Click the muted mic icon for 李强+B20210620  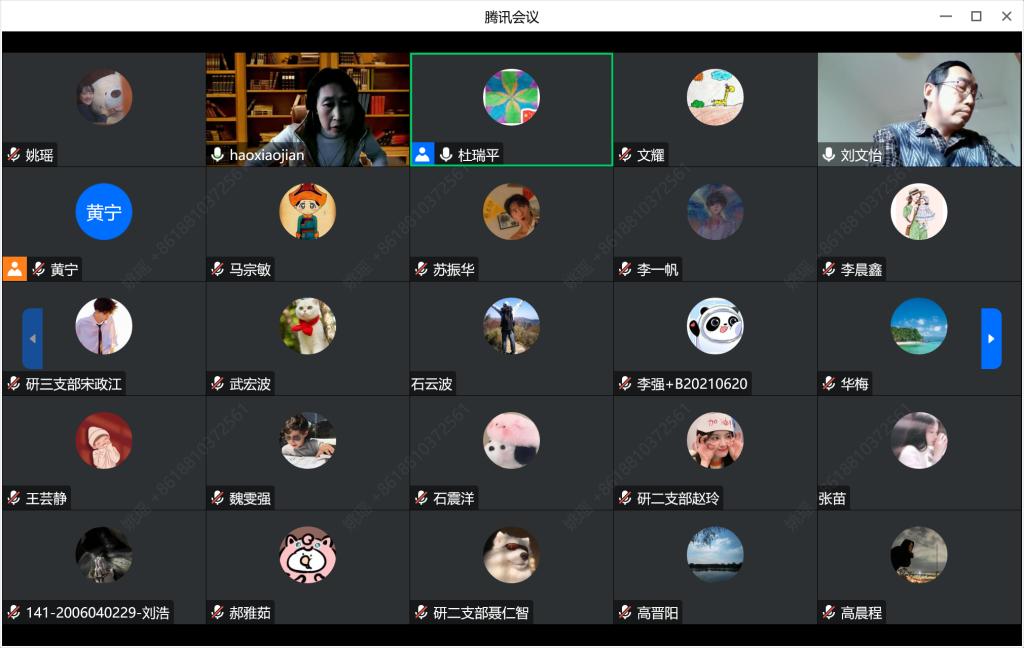(625, 384)
